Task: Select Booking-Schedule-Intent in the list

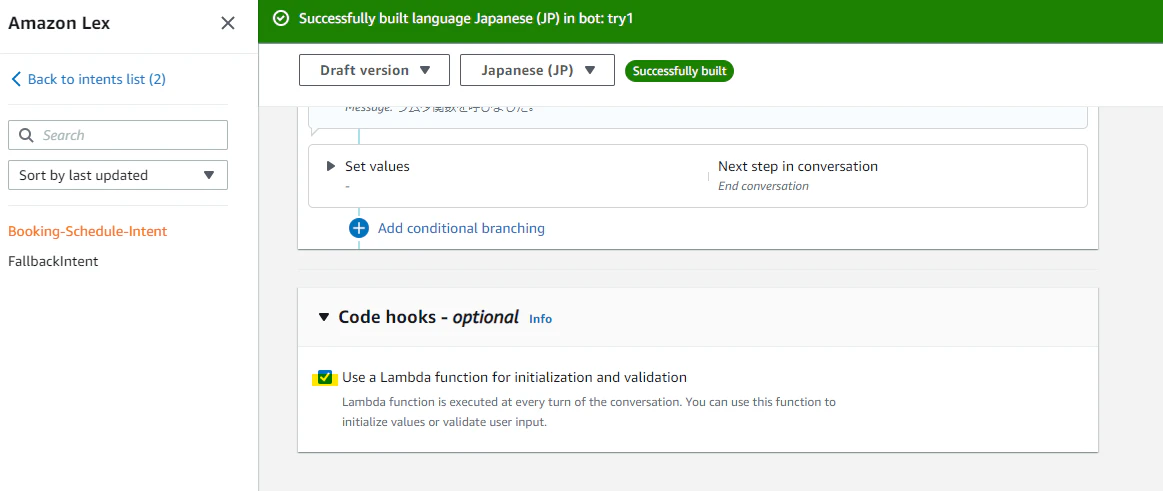Action: coord(88,231)
